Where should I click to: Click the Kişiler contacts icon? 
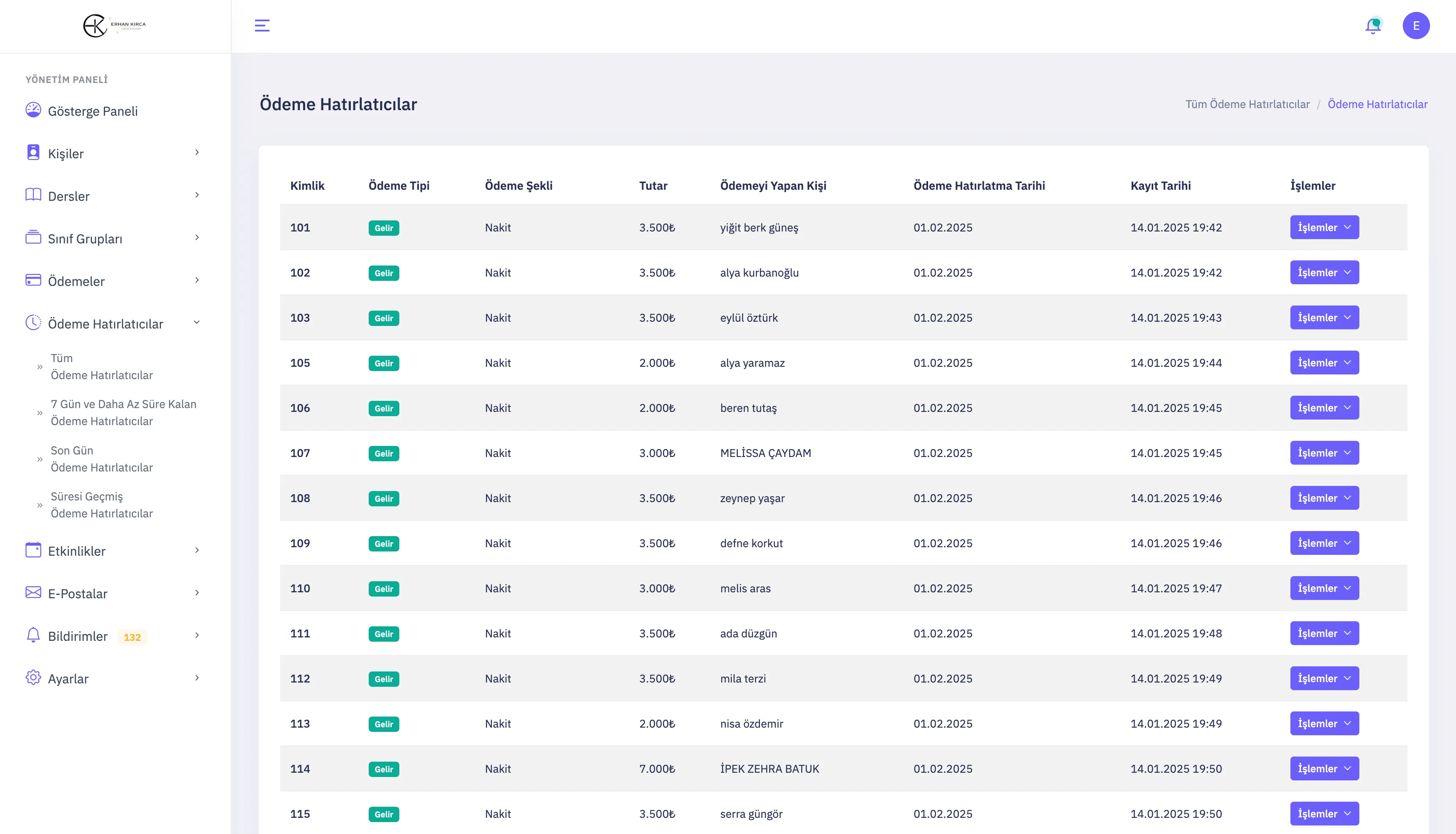[x=33, y=152]
